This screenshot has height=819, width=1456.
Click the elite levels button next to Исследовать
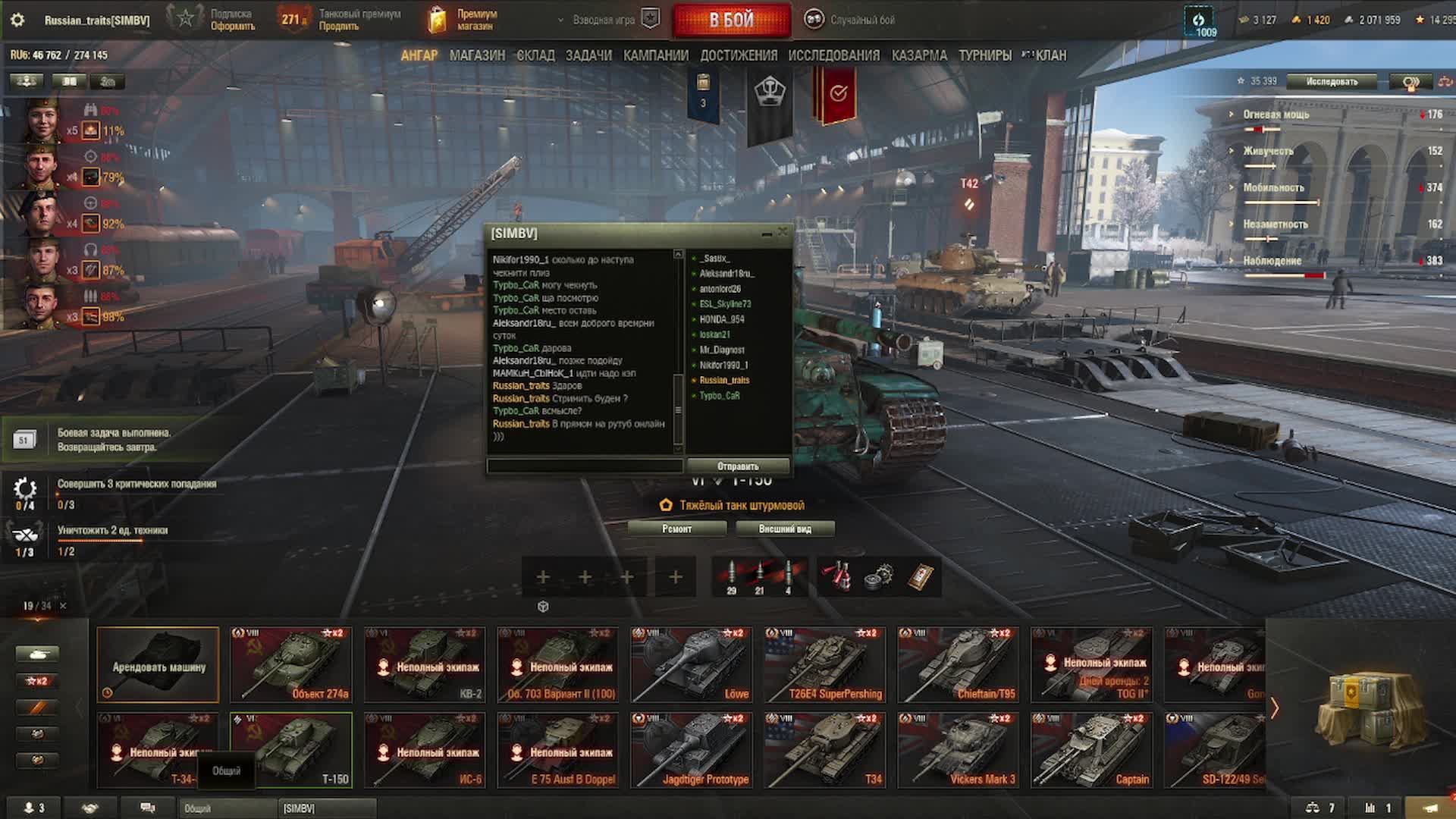(1410, 82)
